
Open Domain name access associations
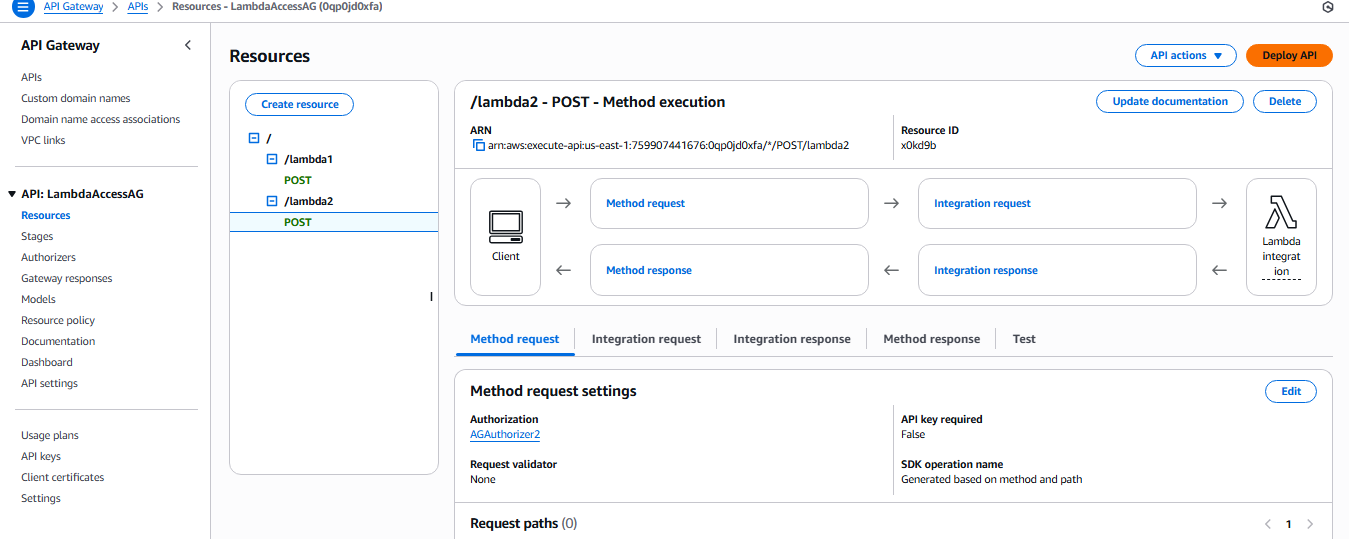(101, 119)
